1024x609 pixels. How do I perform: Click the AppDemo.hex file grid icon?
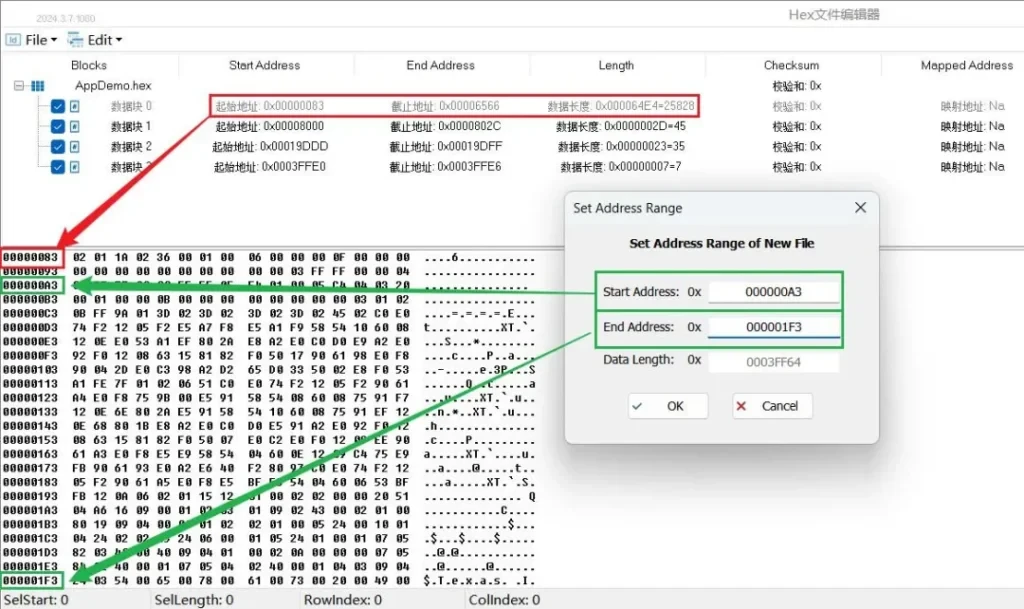pos(38,86)
